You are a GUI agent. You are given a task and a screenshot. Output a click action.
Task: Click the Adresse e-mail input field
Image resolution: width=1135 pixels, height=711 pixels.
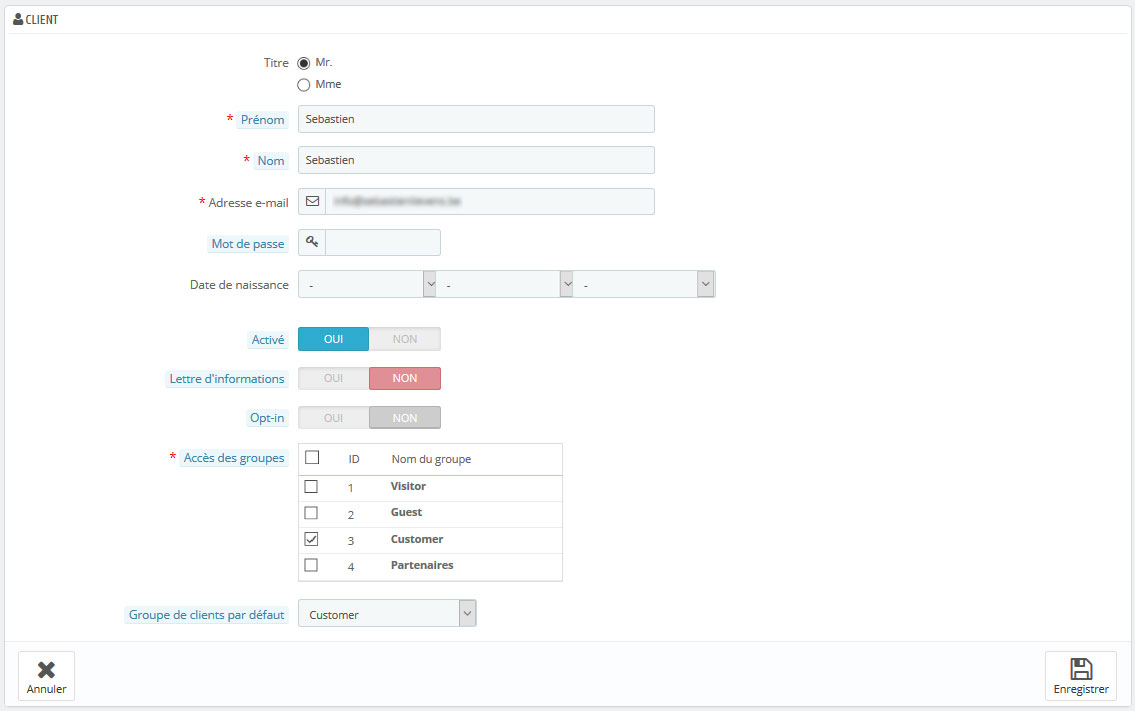point(490,201)
